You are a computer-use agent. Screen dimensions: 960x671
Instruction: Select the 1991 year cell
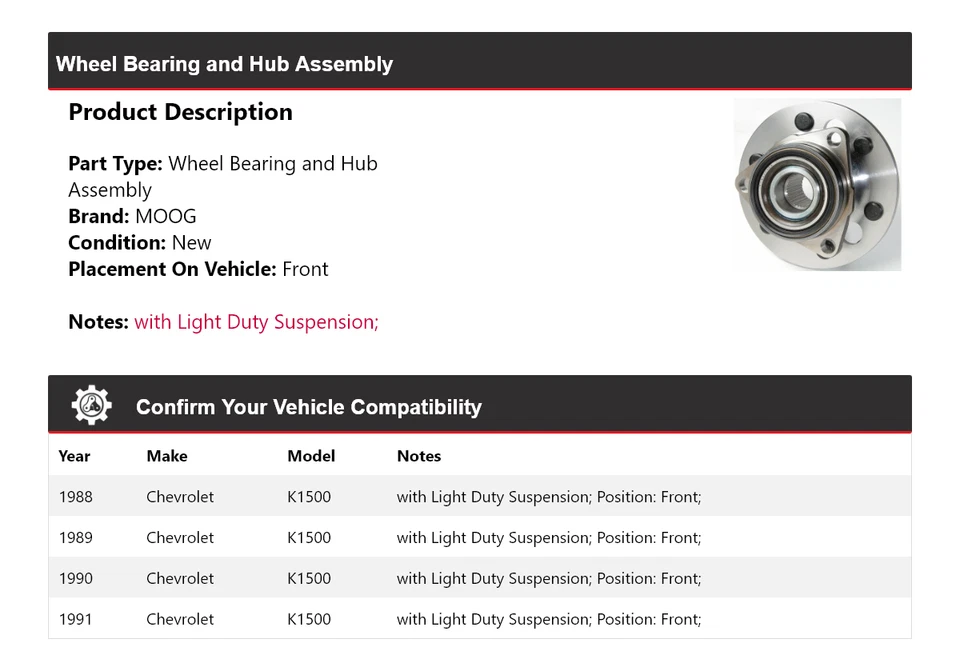coord(75,619)
